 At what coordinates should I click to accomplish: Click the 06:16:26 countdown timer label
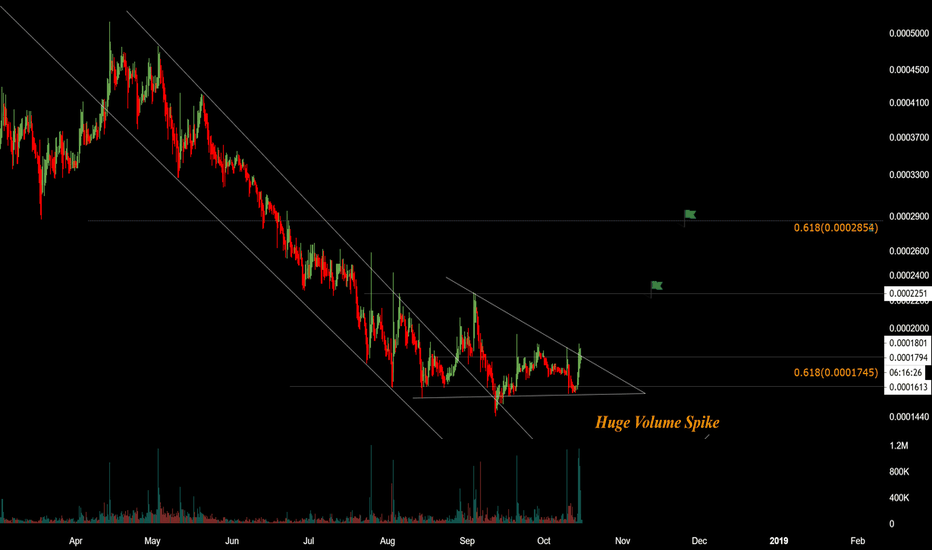click(x=906, y=373)
